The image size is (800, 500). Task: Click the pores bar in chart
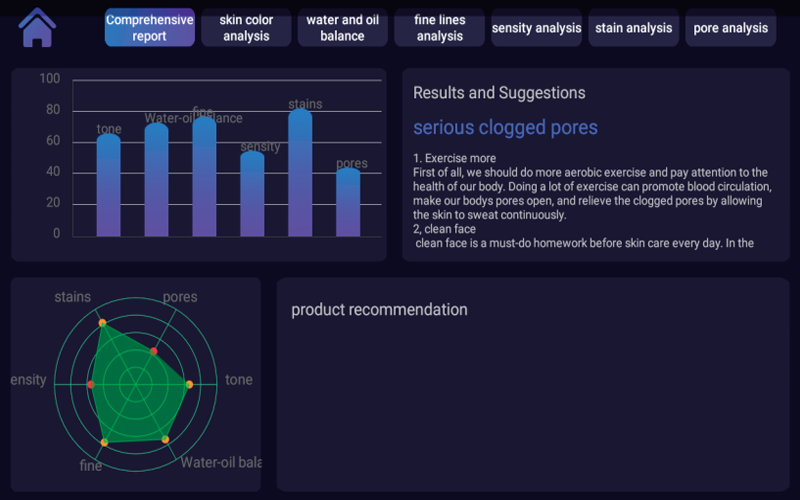click(348, 202)
